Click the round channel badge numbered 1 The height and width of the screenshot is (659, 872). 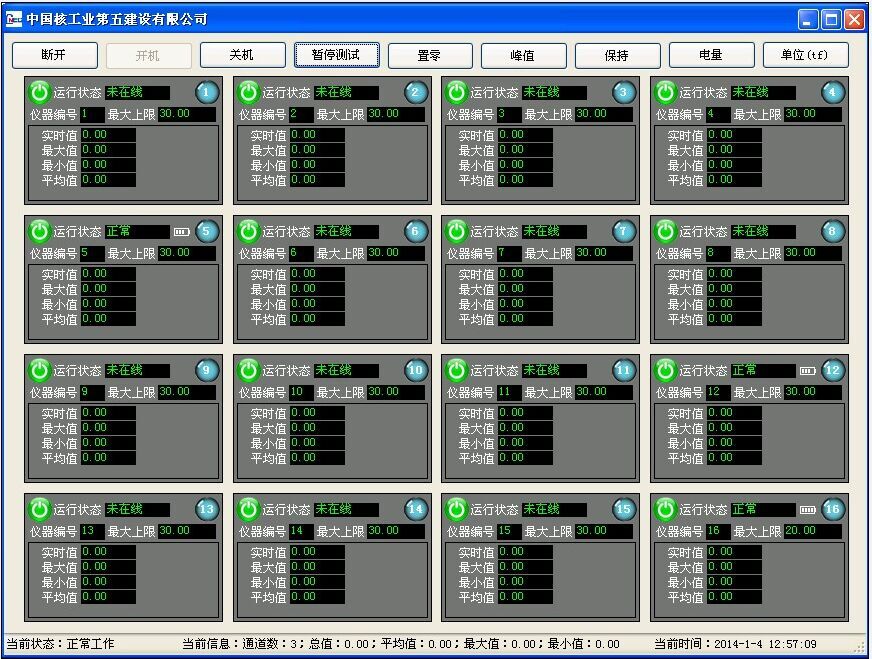[x=206, y=92]
